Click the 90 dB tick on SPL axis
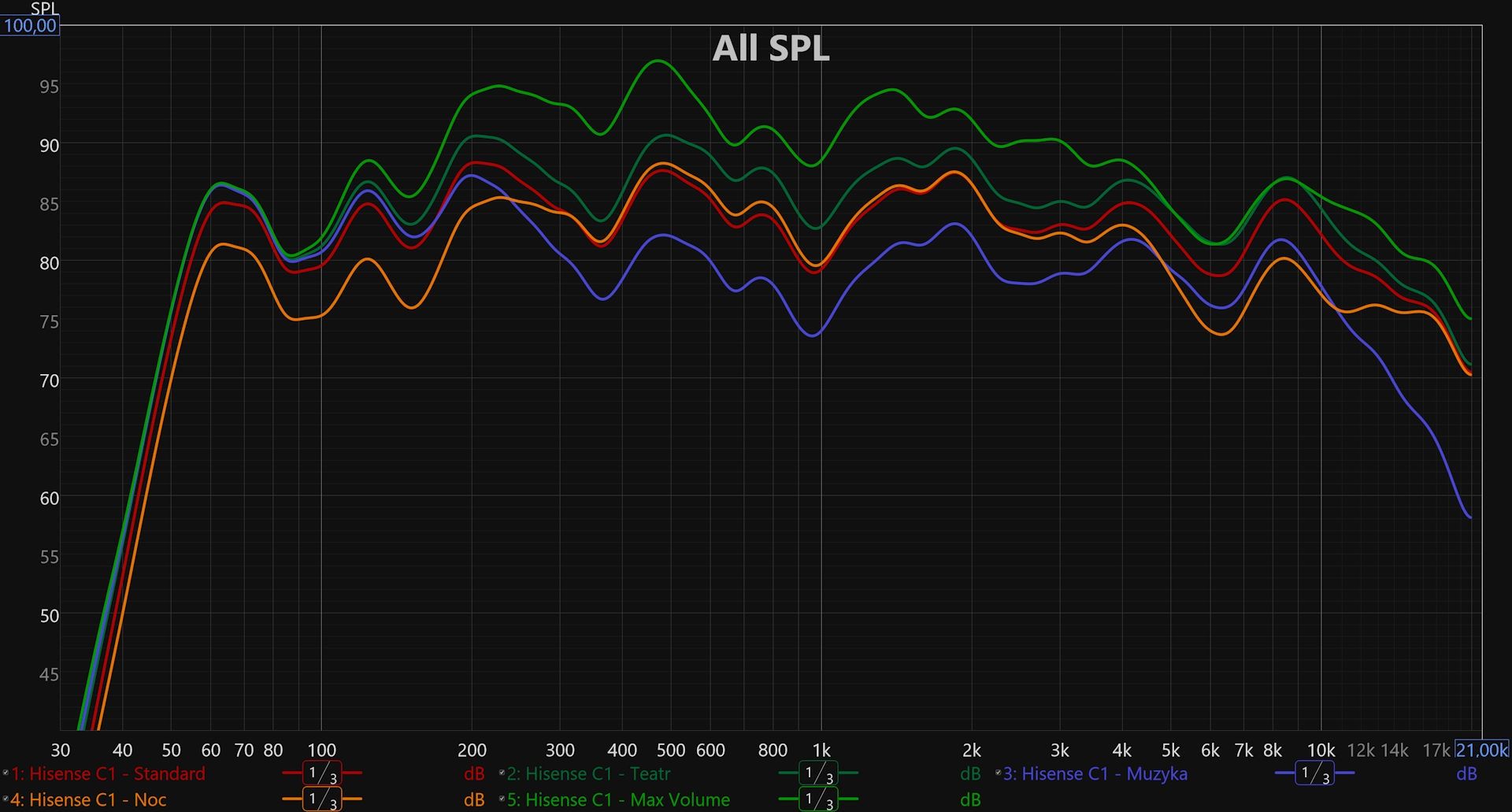This screenshot has height=812, width=1512. coord(49,146)
